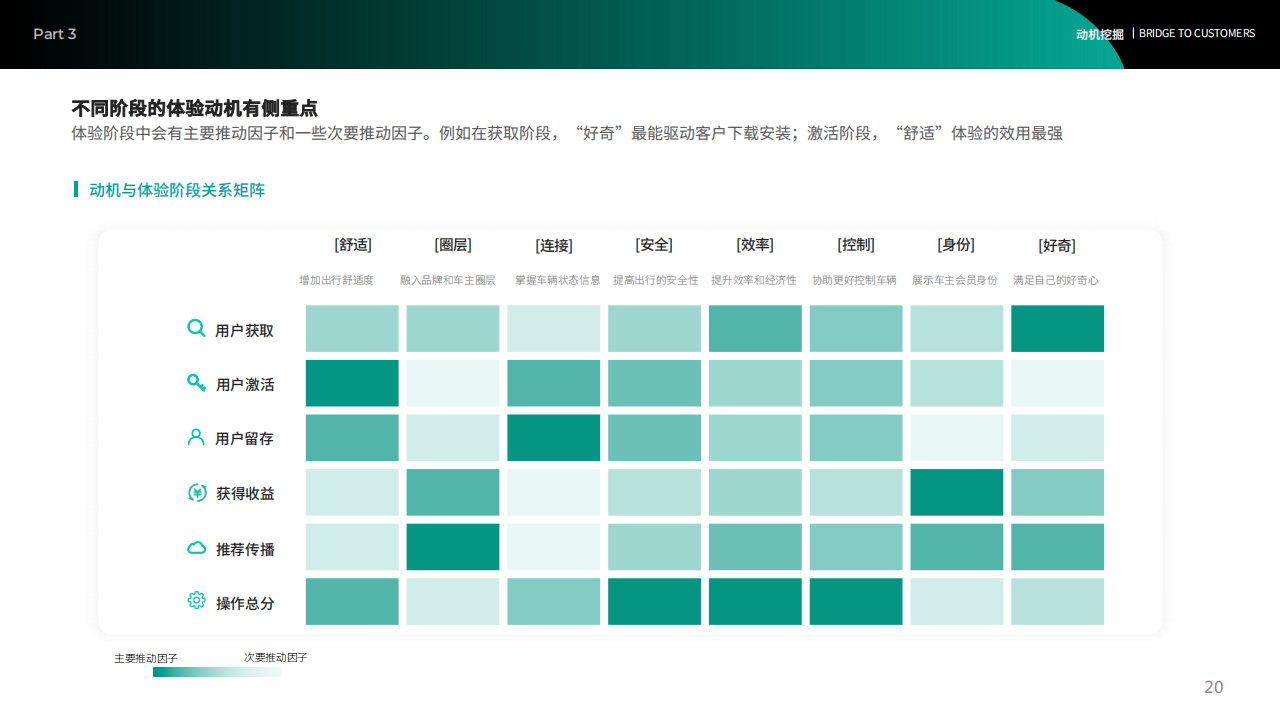Click the 次要推动因子 legend label
Screen dimensions: 1280x720
point(276,657)
